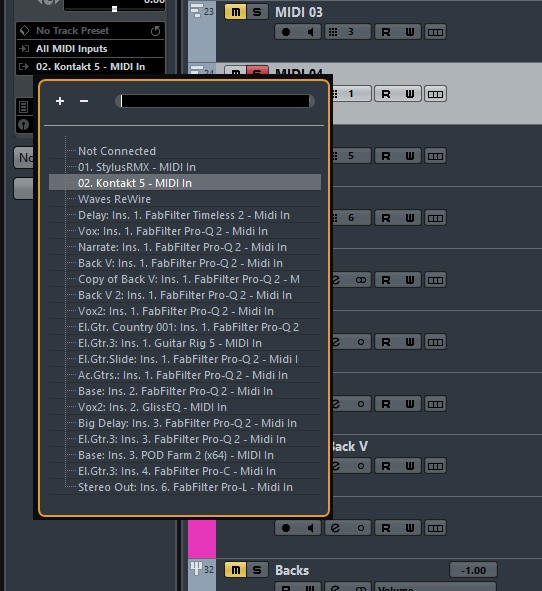Solo the MIDI 03 track
Image resolution: width=542 pixels, height=591 pixels.
tap(257, 12)
